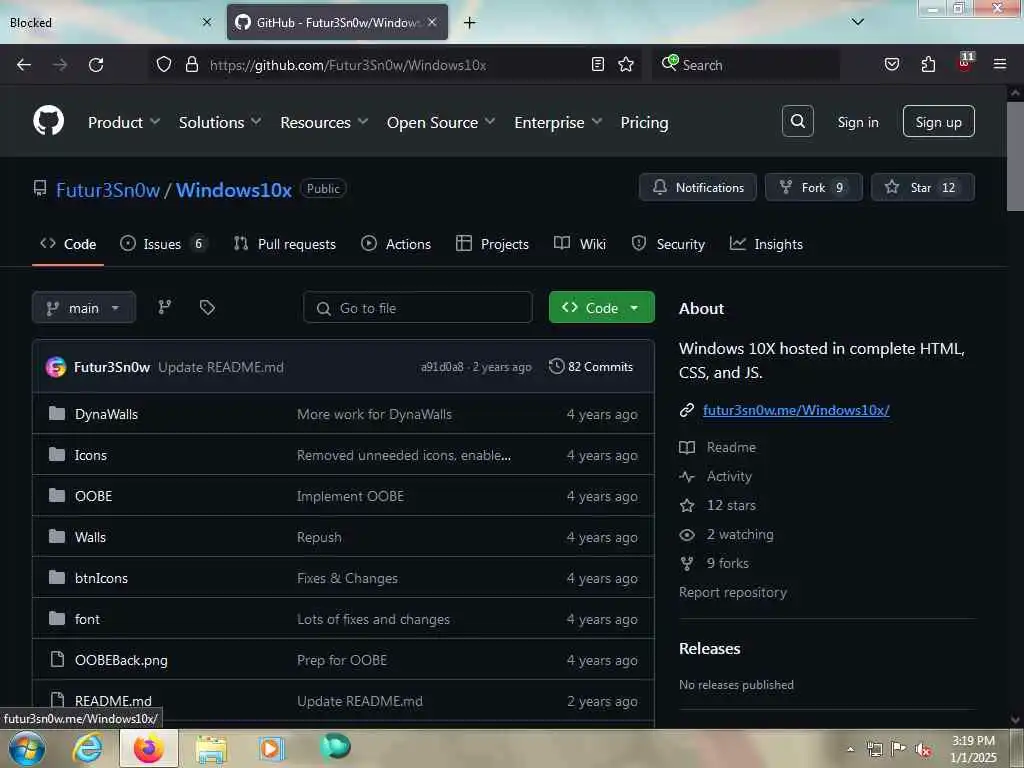
Task: Click the page vertical scrollbar thumb
Action: click(x=1015, y=155)
